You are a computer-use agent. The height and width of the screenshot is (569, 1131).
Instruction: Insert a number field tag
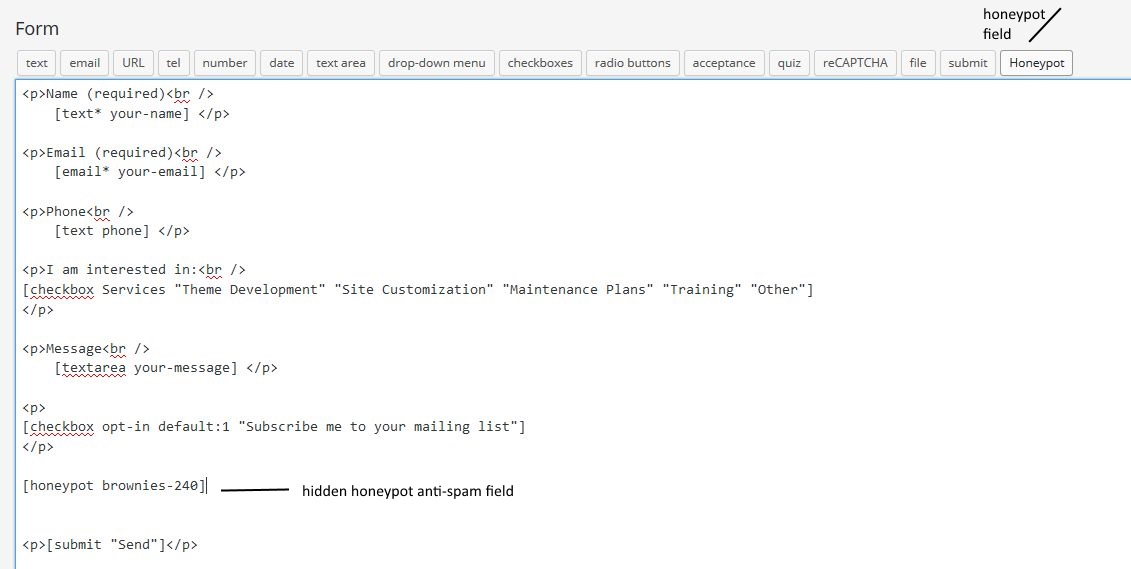224,63
